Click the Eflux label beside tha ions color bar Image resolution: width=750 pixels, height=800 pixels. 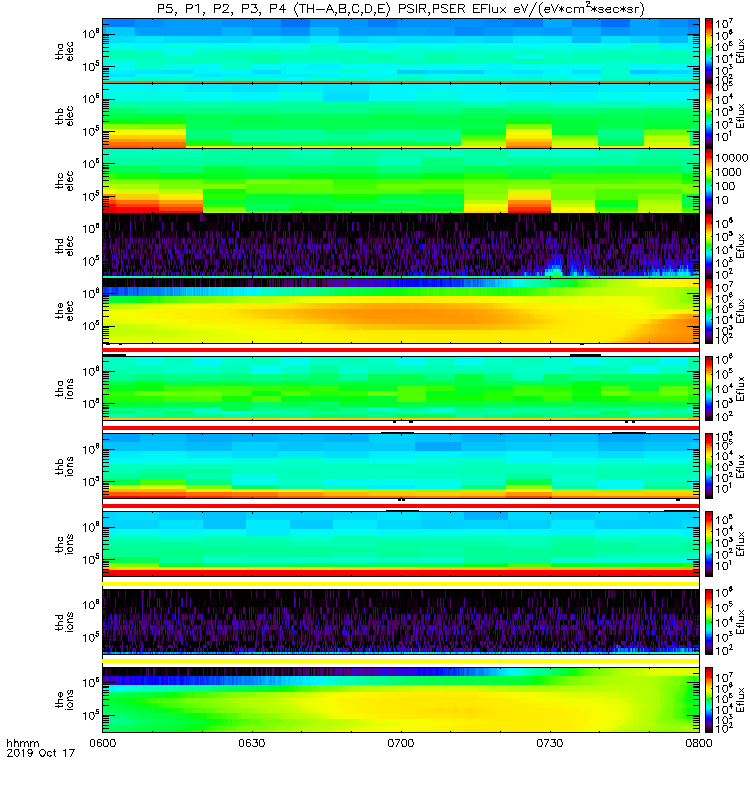click(741, 388)
